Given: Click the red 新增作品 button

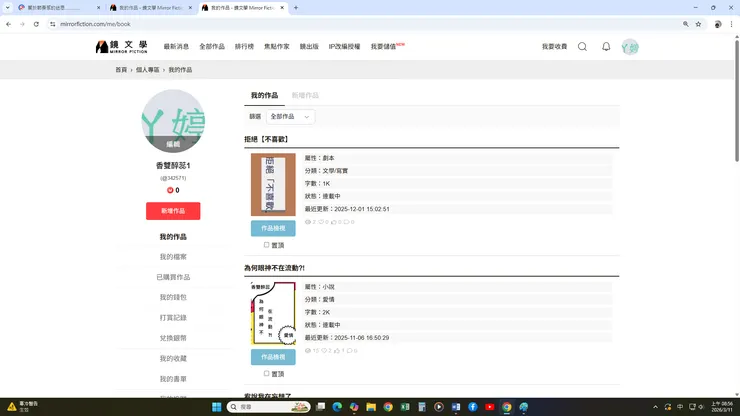Looking at the screenshot, I should pos(173,211).
